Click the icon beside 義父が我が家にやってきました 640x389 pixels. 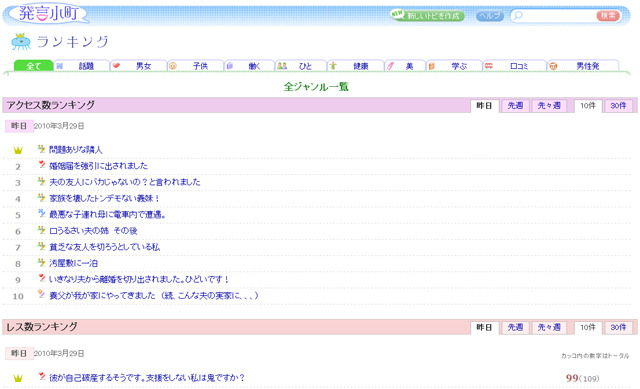point(41,294)
